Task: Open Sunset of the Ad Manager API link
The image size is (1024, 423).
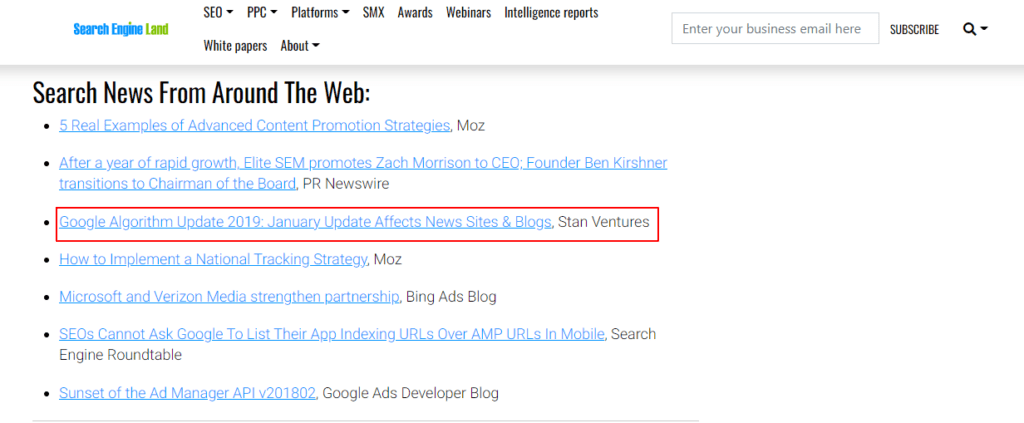Action: [x=188, y=393]
